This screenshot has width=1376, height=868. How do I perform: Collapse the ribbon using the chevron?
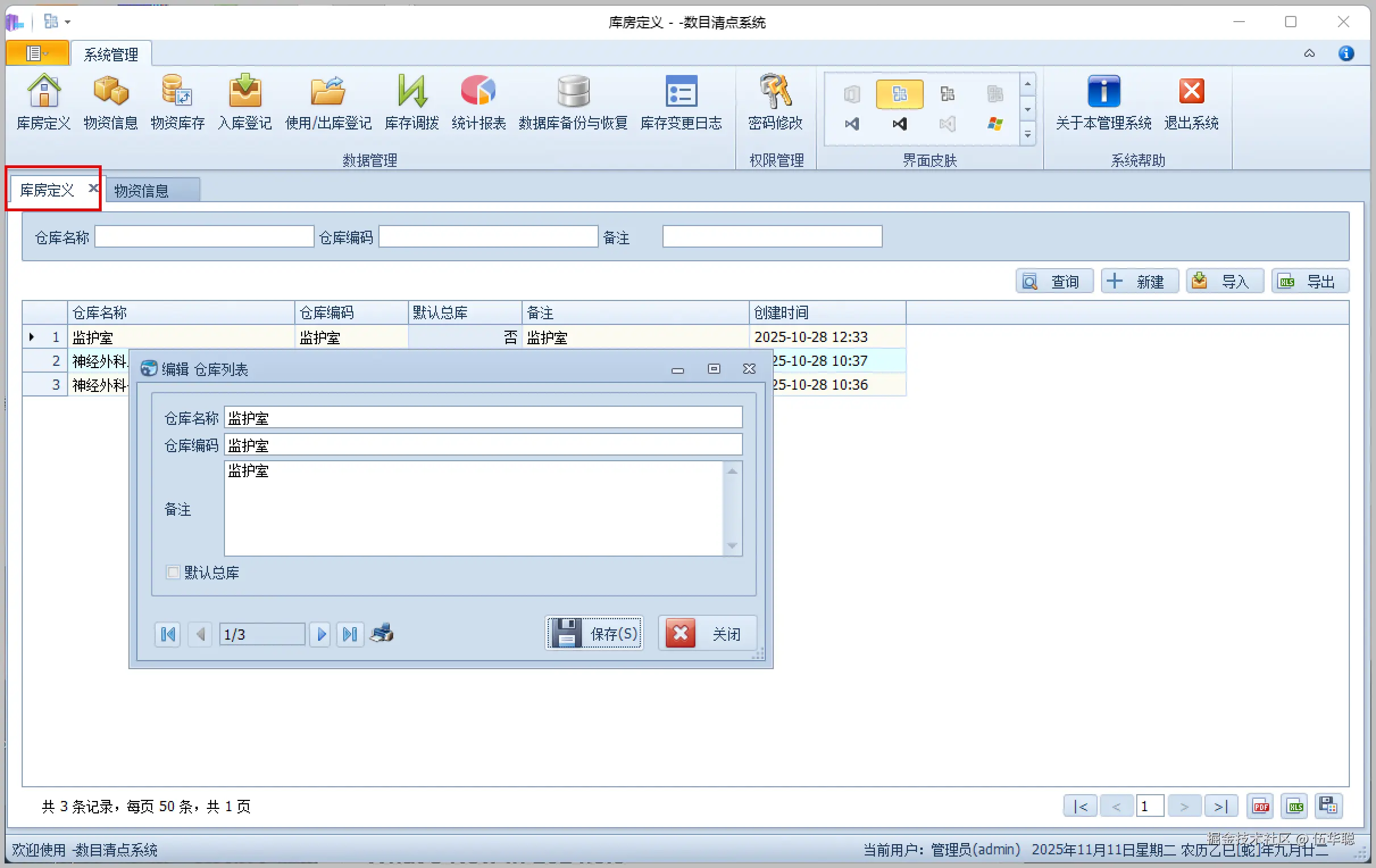coord(1309,54)
